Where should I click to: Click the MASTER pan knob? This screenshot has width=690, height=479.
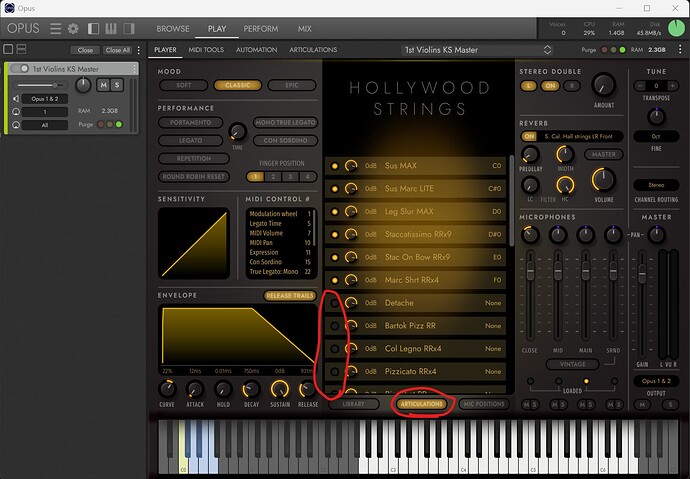click(656, 235)
